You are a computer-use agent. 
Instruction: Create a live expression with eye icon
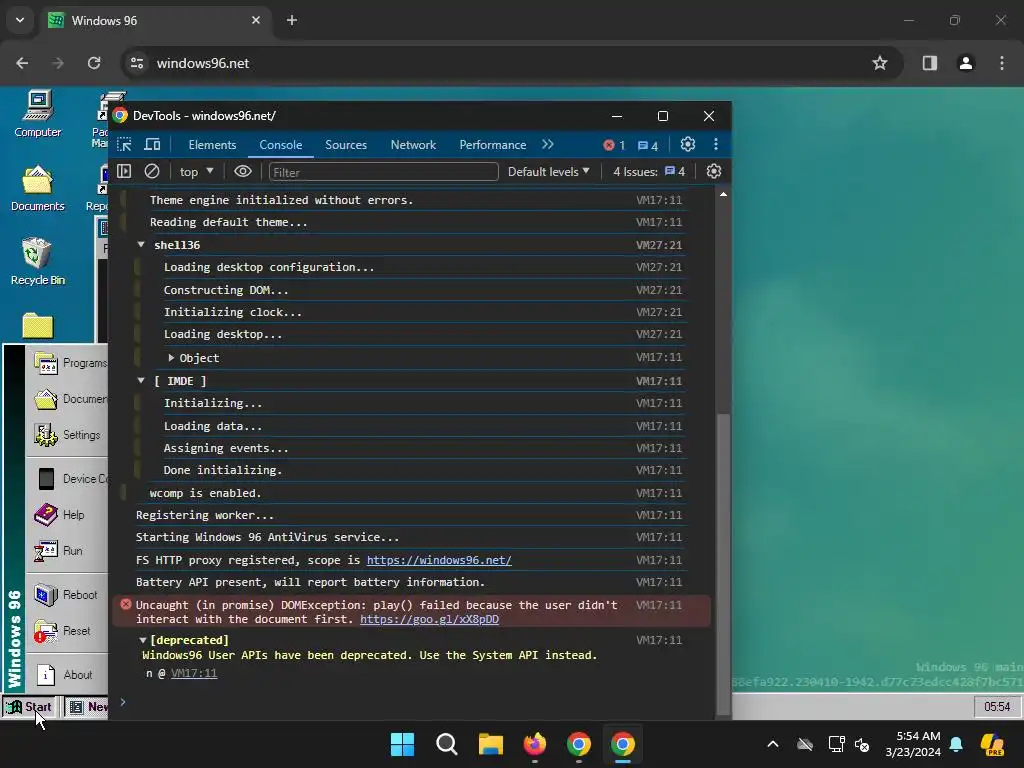[243, 171]
